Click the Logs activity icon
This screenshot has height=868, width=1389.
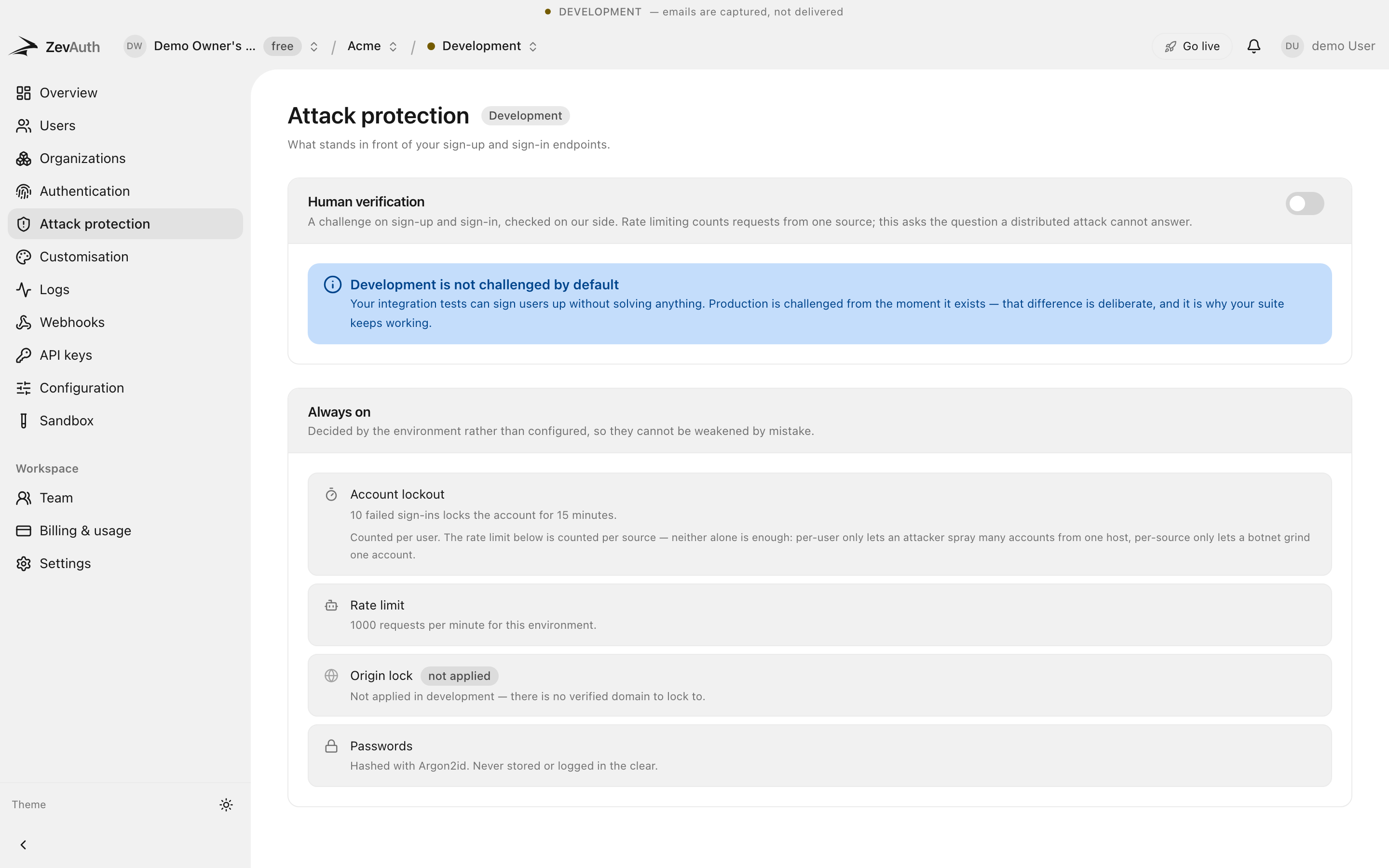click(x=24, y=289)
